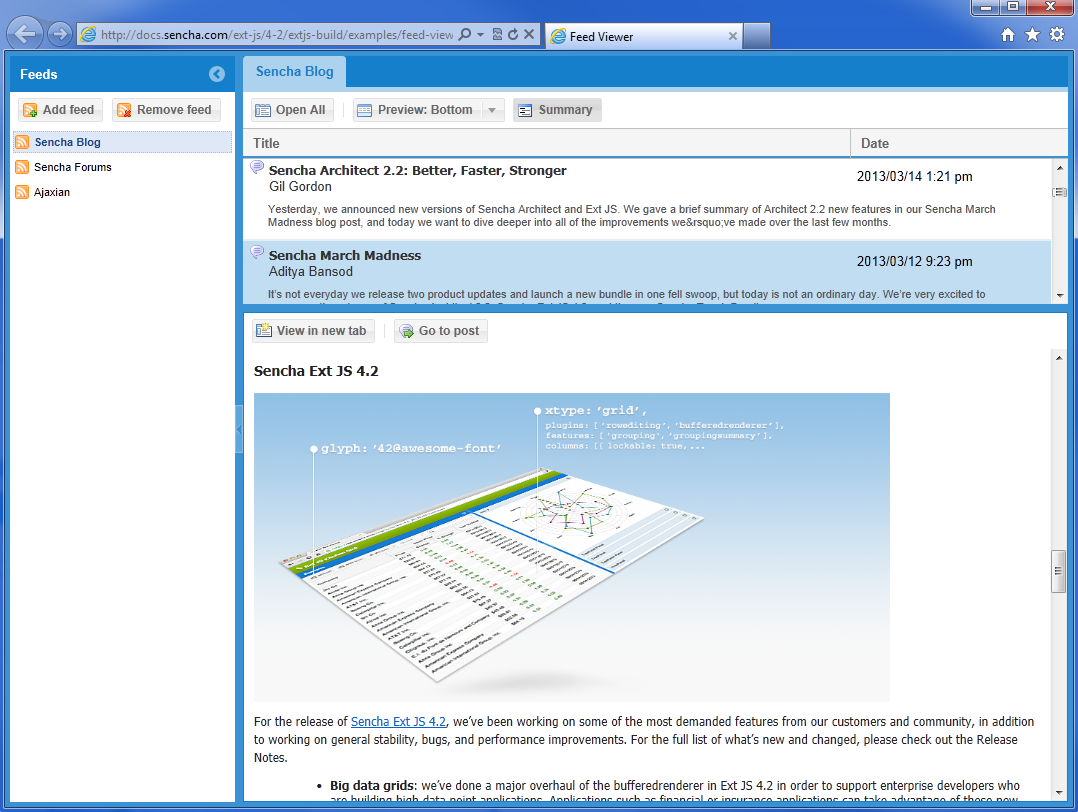Click the Open All button
Screen dimensions: 1078x812
292,110
